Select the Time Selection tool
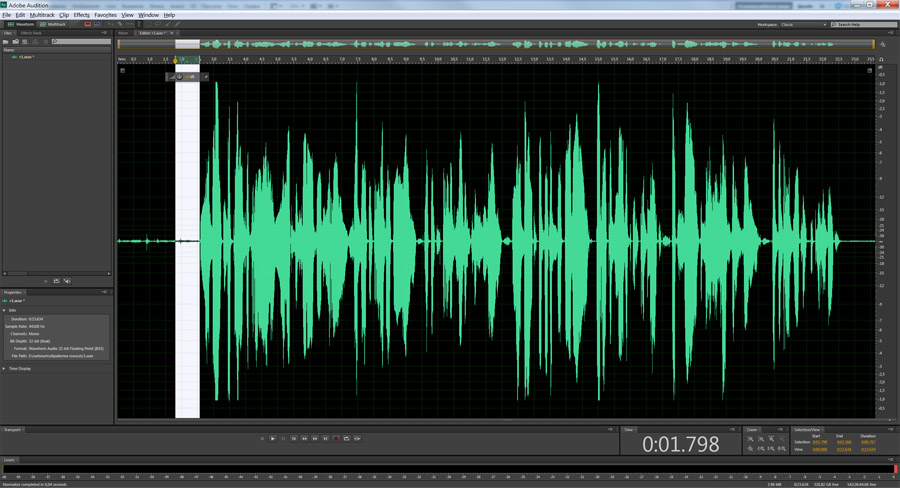Image resolution: width=900 pixels, height=488 pixels. tap(139, 24)
